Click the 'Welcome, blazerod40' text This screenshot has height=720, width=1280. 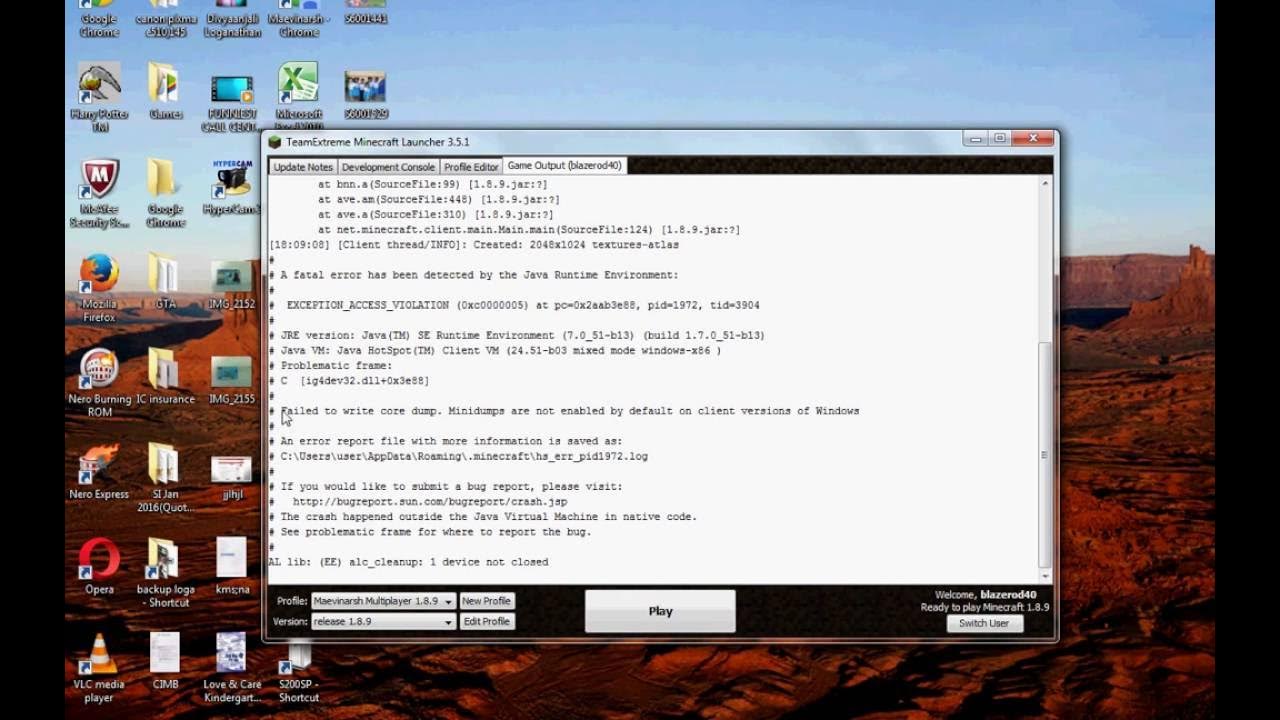pyautogui.click(x=985, y=595)
